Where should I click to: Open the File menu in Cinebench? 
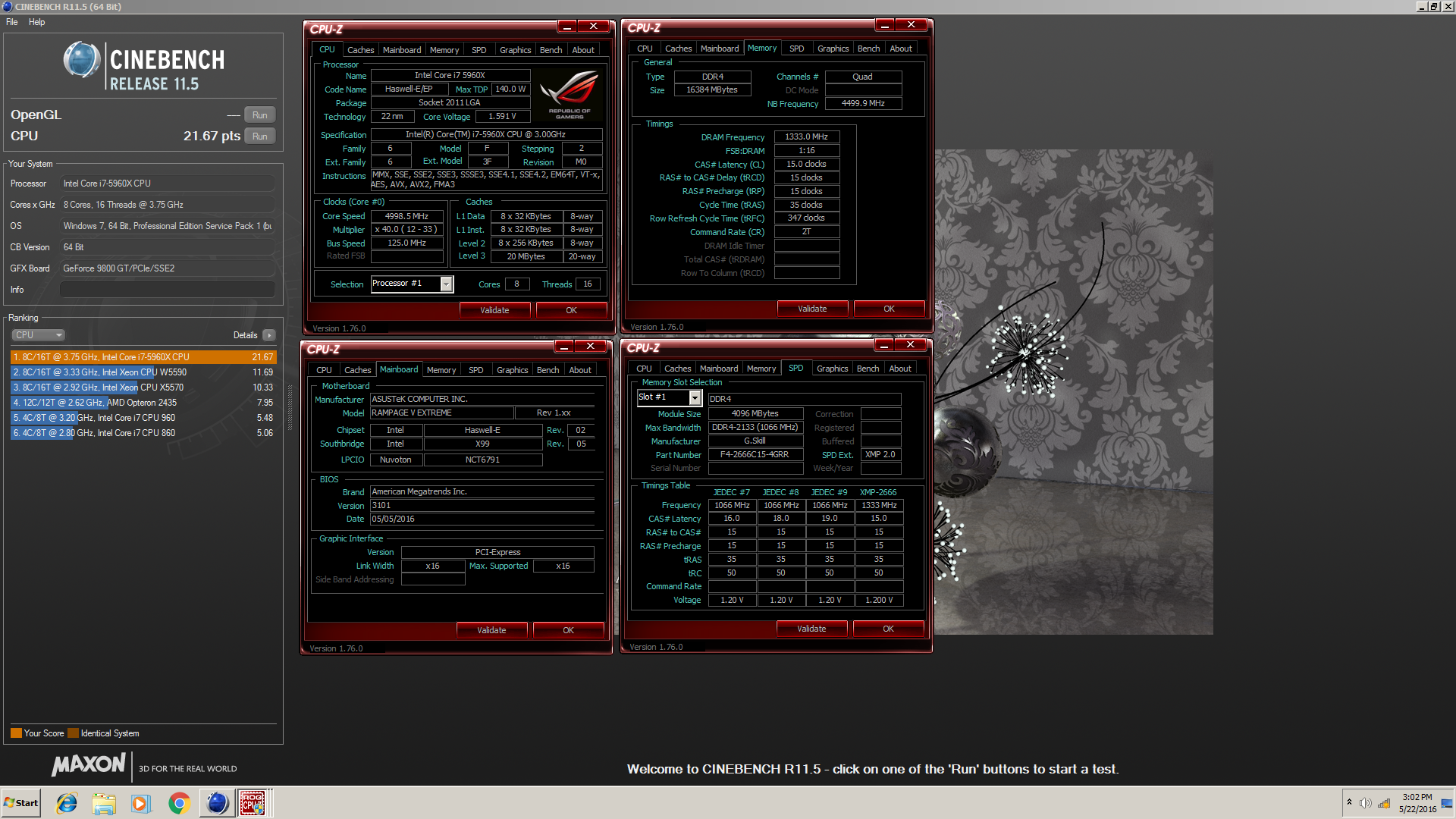tap(12, 22)
